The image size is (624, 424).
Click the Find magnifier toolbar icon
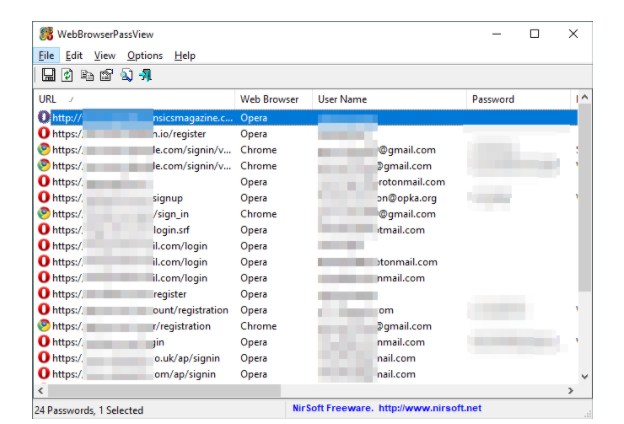[x=127, y=75]
